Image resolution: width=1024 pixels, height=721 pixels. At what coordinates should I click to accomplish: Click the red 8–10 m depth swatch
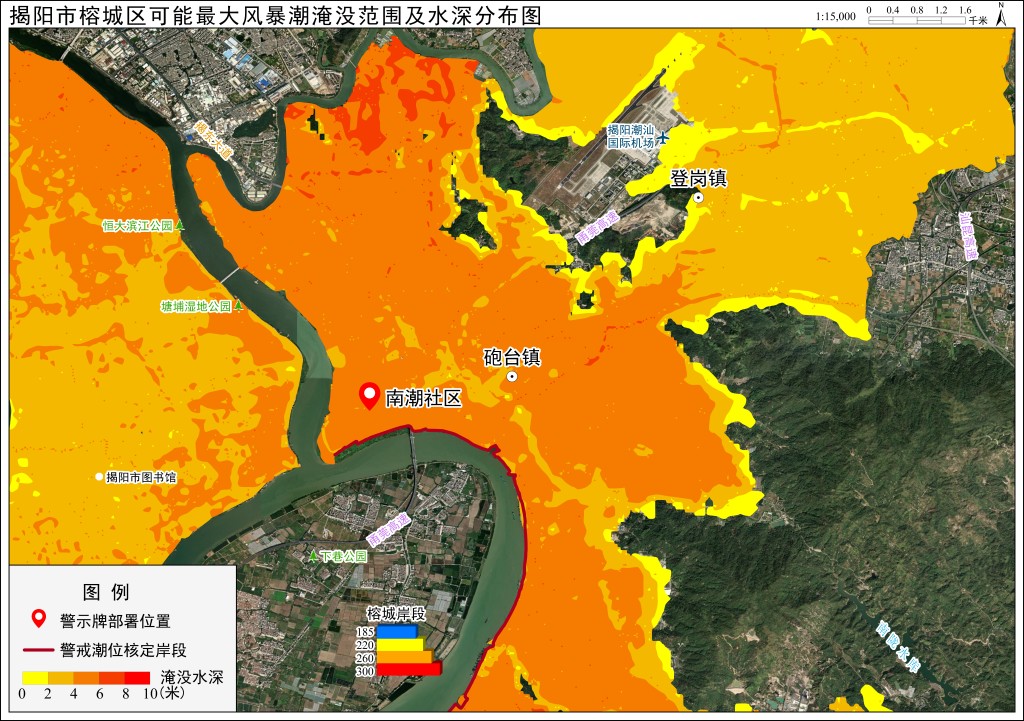point(137,678)
